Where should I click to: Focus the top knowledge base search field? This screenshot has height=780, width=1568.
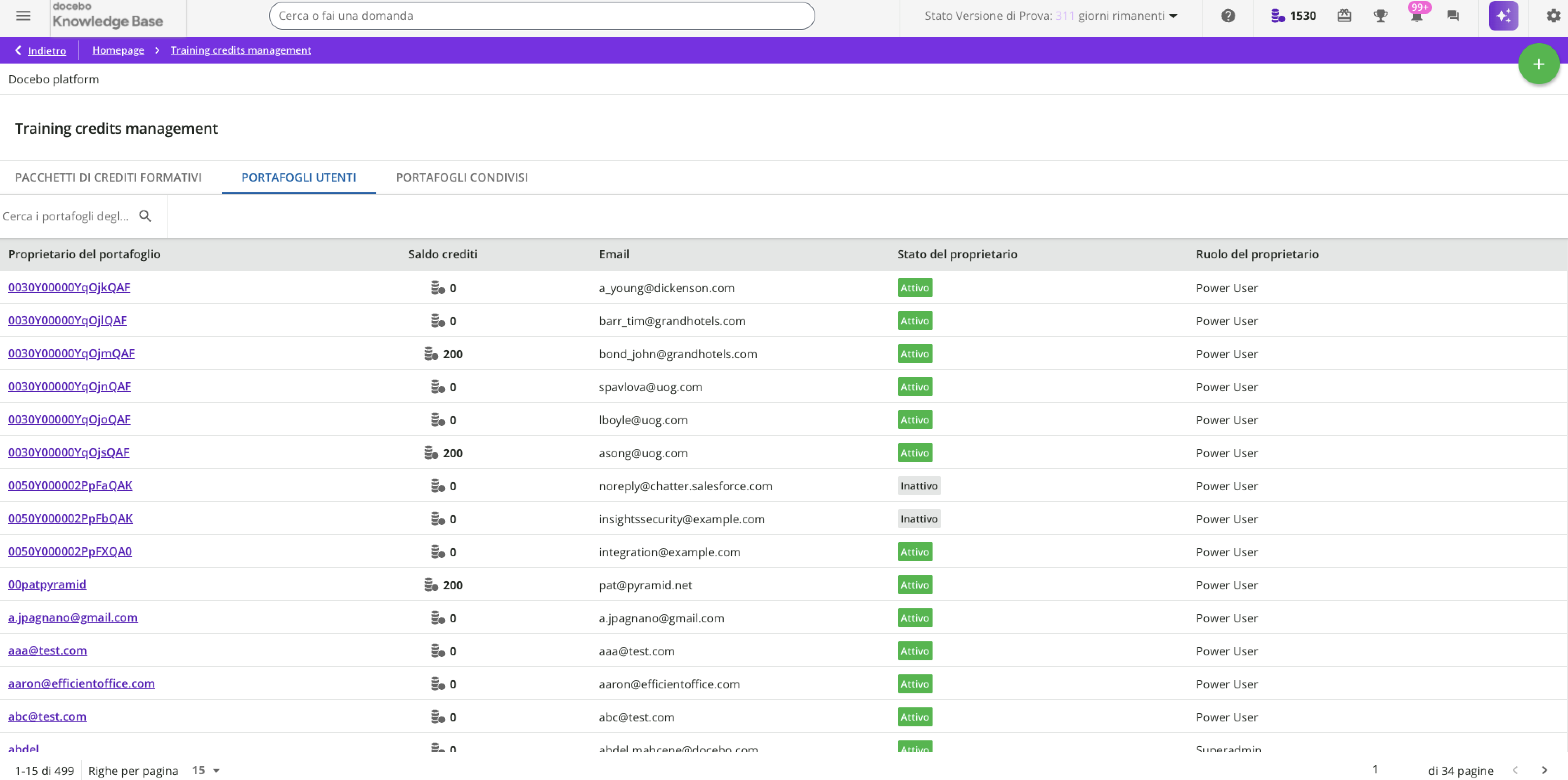pyautogui.click(x=541, y=16)
